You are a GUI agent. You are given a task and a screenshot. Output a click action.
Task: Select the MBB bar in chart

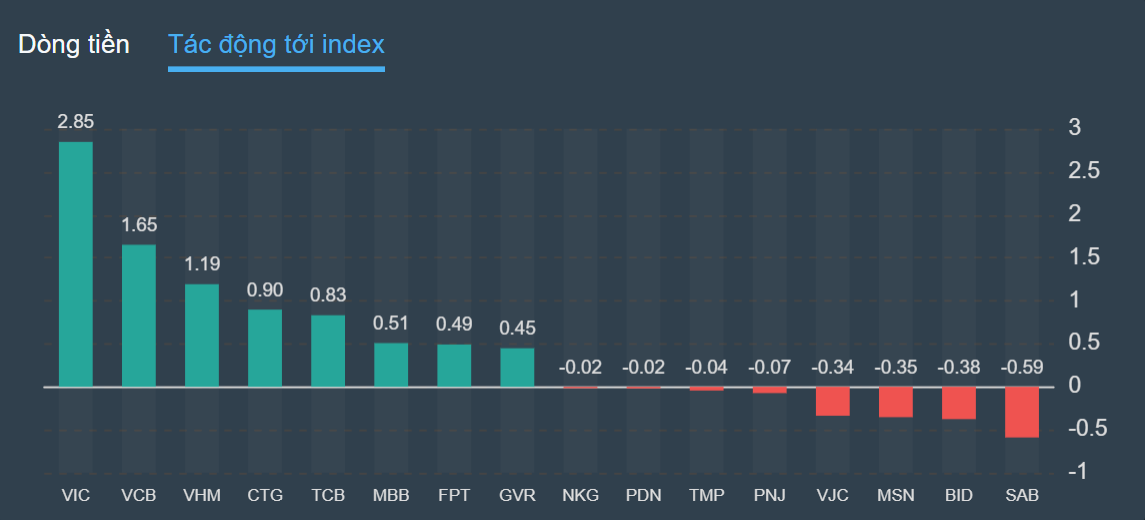(391, 365)
